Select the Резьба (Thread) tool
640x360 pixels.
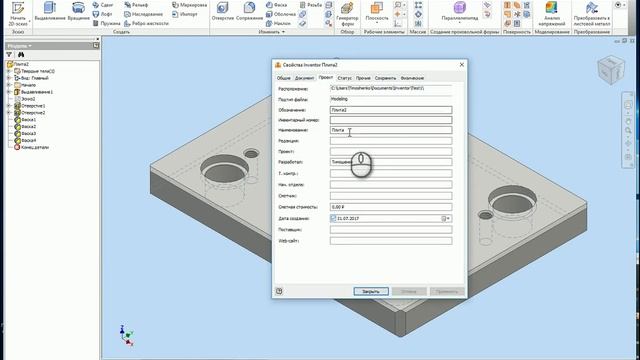(311, 5)
